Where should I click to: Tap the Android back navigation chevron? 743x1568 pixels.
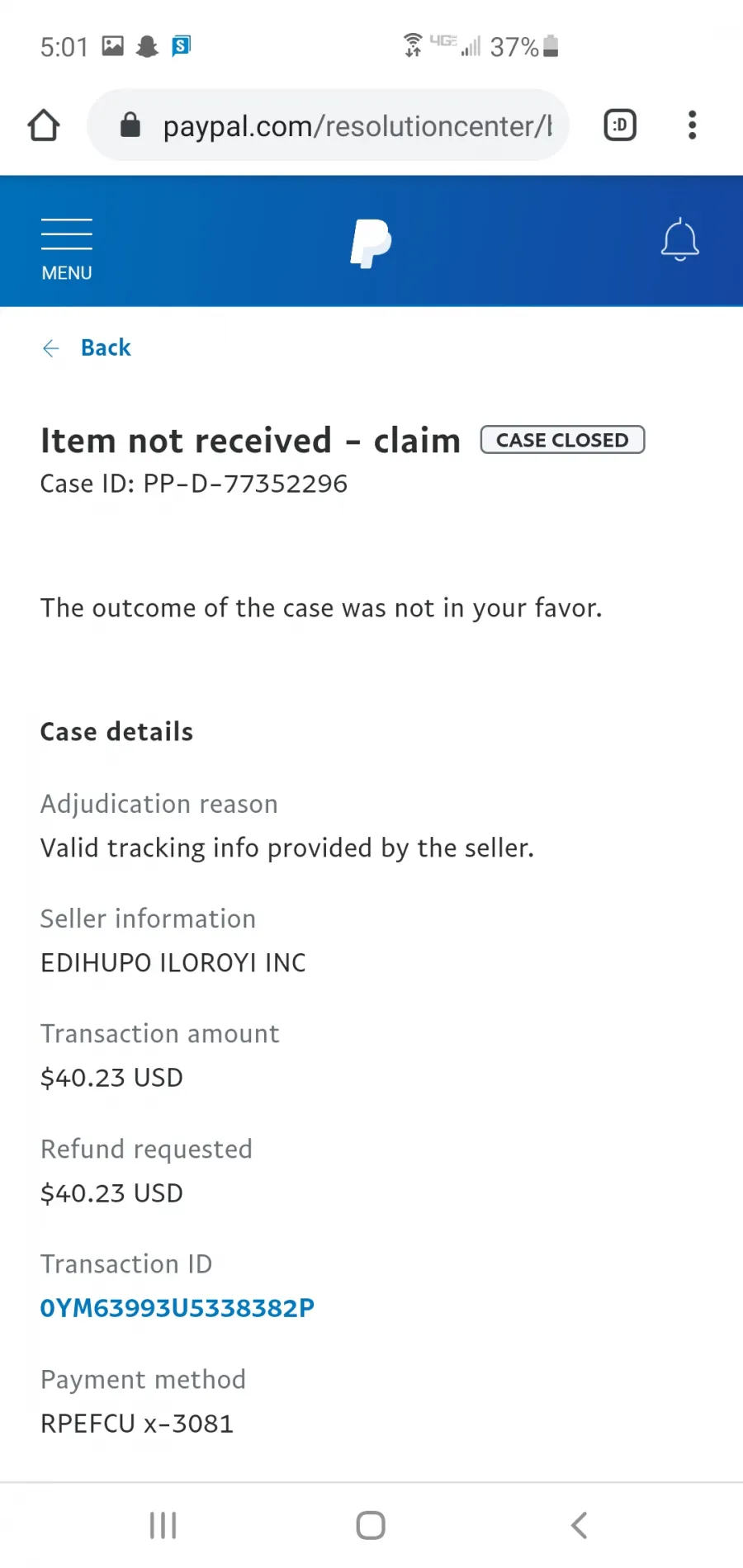(580, 1525)
